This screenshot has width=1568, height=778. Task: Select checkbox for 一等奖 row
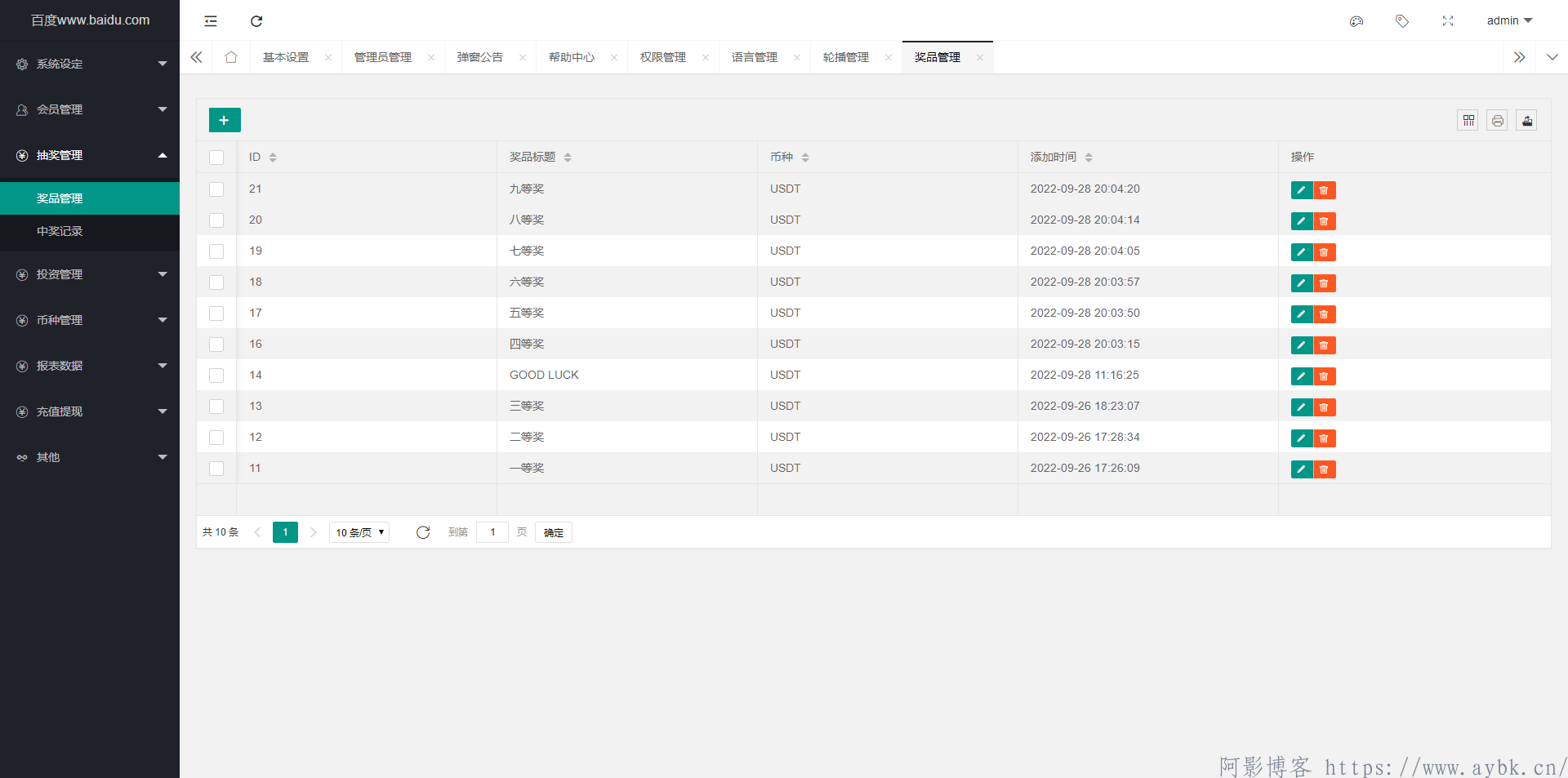point(216,469)
